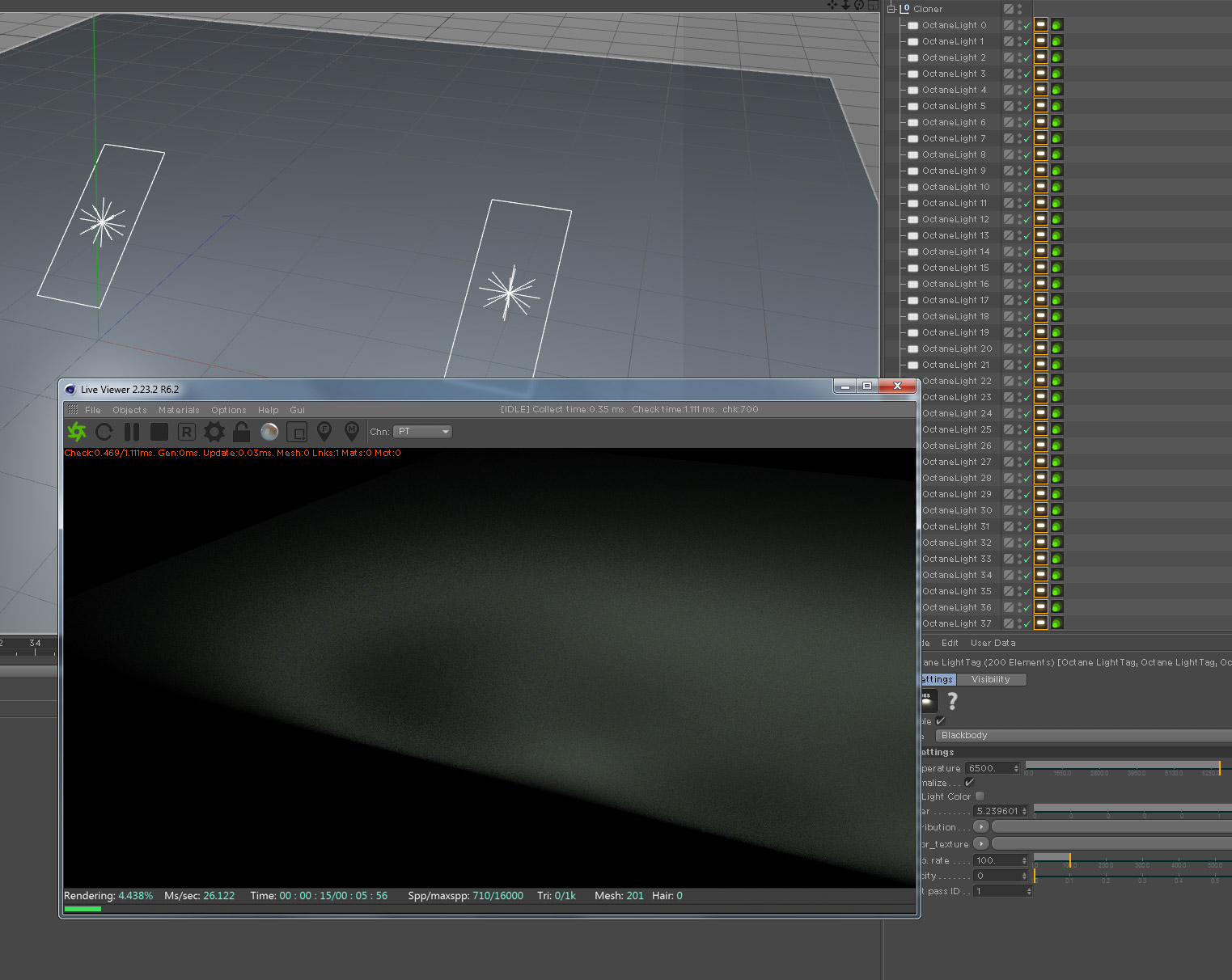Collapse the Cloner object tree
1232x980 pixels.
891,9
